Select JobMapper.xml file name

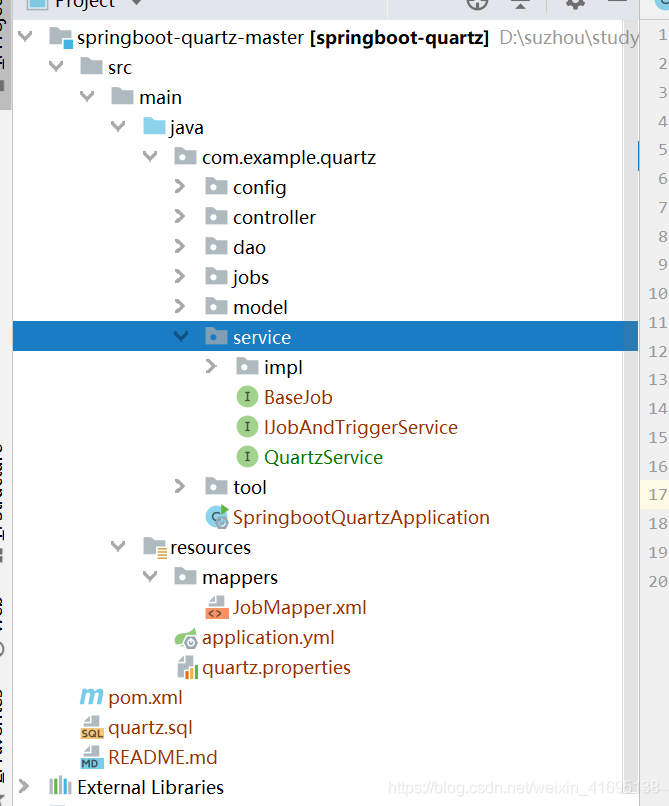tap(299, 607)
